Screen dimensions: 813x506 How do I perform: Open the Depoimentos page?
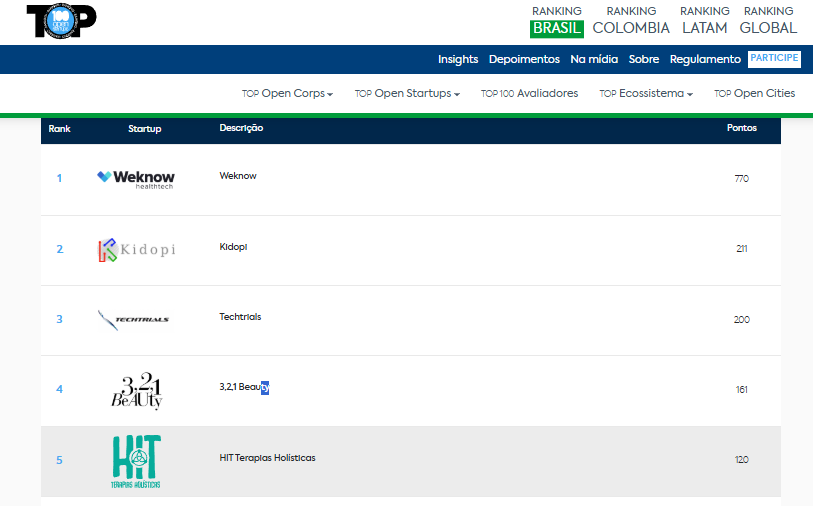(524, 59)
